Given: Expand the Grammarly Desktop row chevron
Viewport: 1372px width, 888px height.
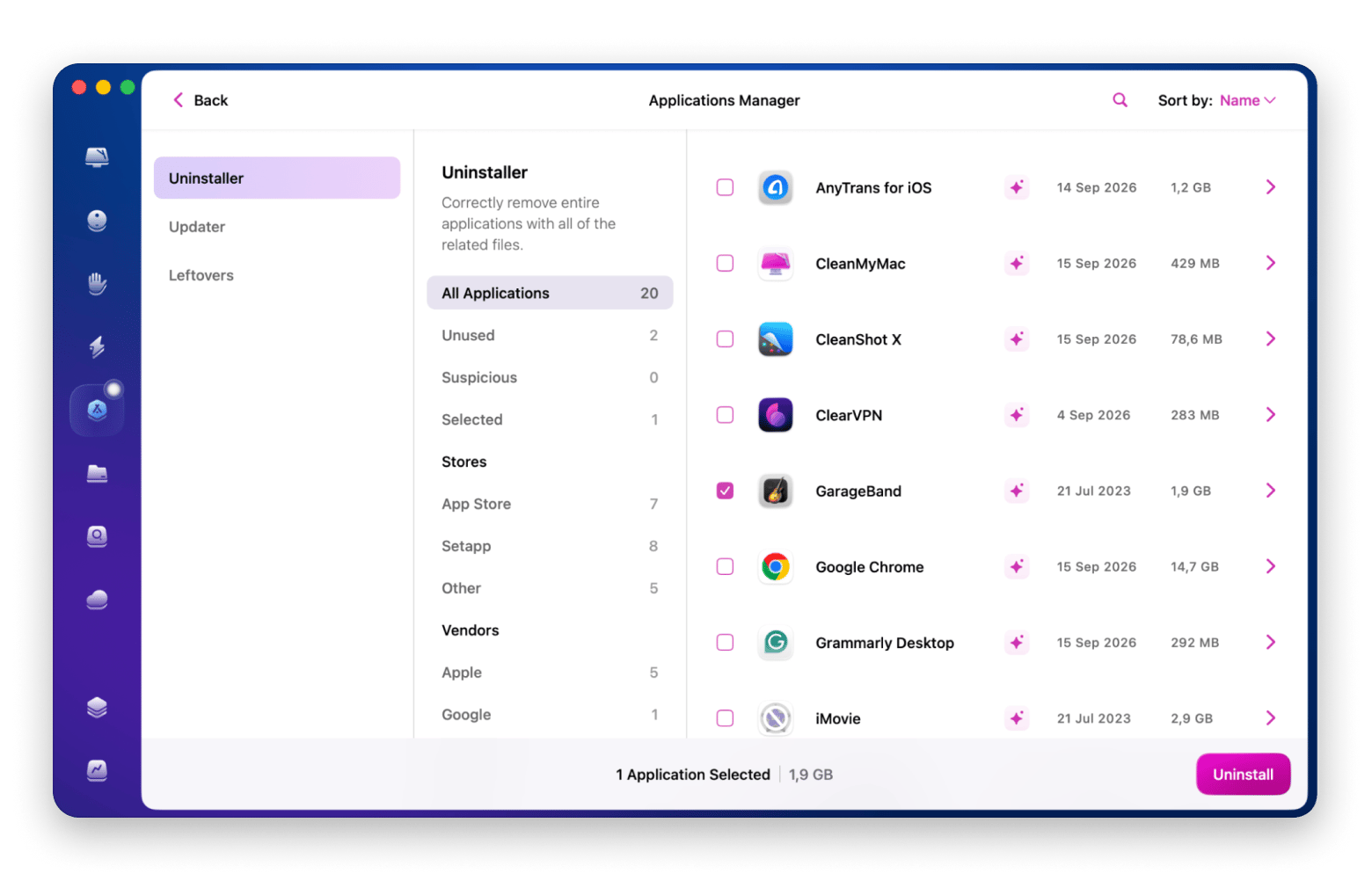Looking at the screenshot, I should [x=1271, y=642].
